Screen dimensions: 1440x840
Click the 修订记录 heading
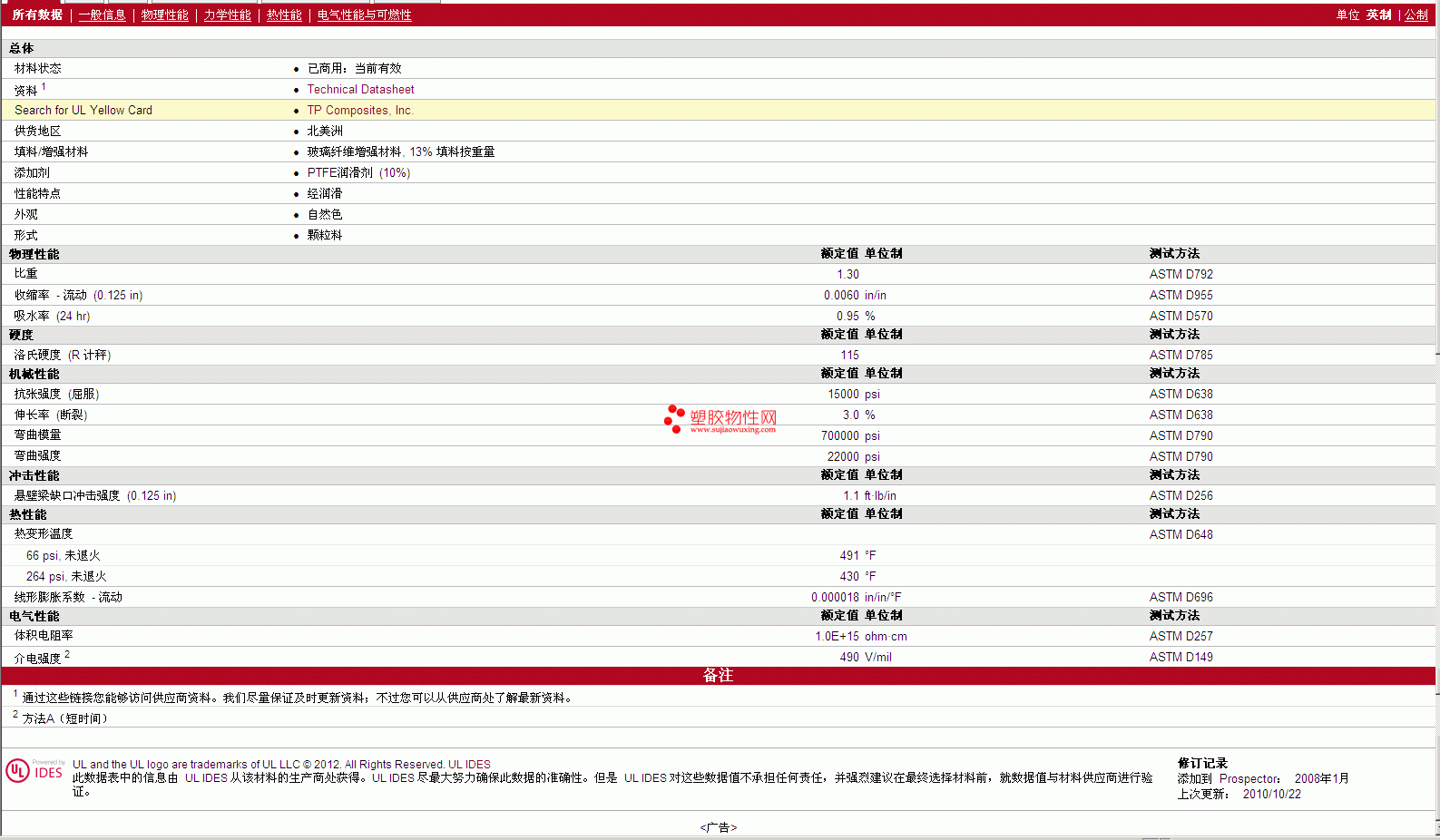1202,763
